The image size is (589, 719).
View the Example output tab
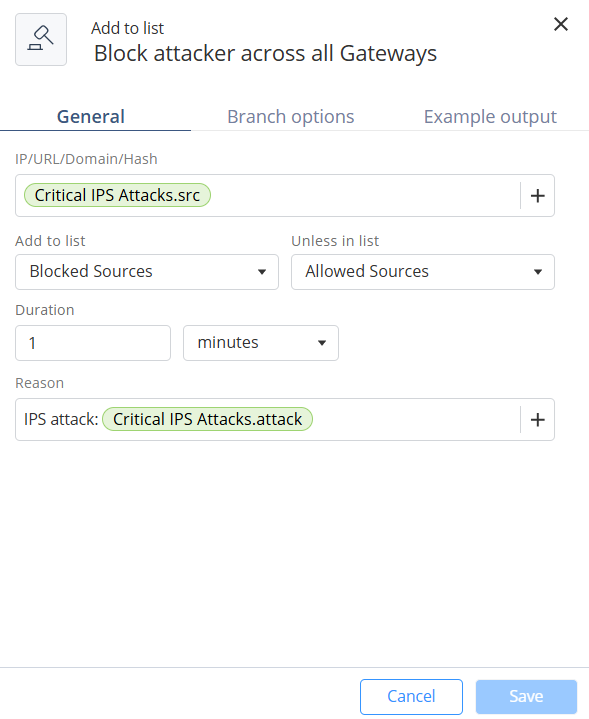[x=490, y=116]
